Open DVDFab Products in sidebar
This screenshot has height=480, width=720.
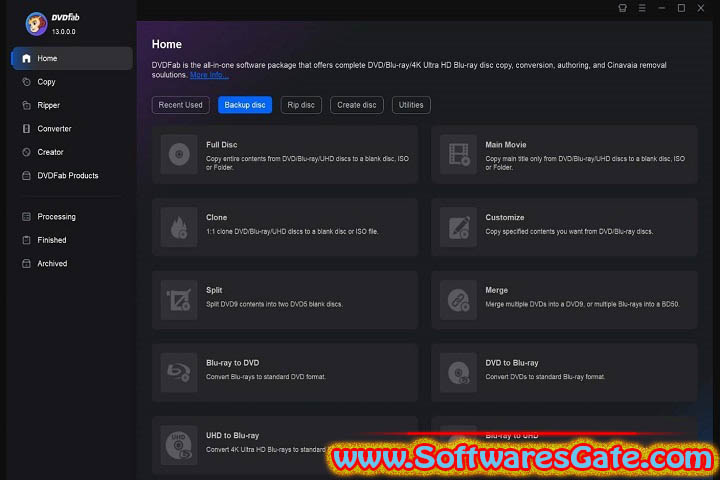click(68, 175)
